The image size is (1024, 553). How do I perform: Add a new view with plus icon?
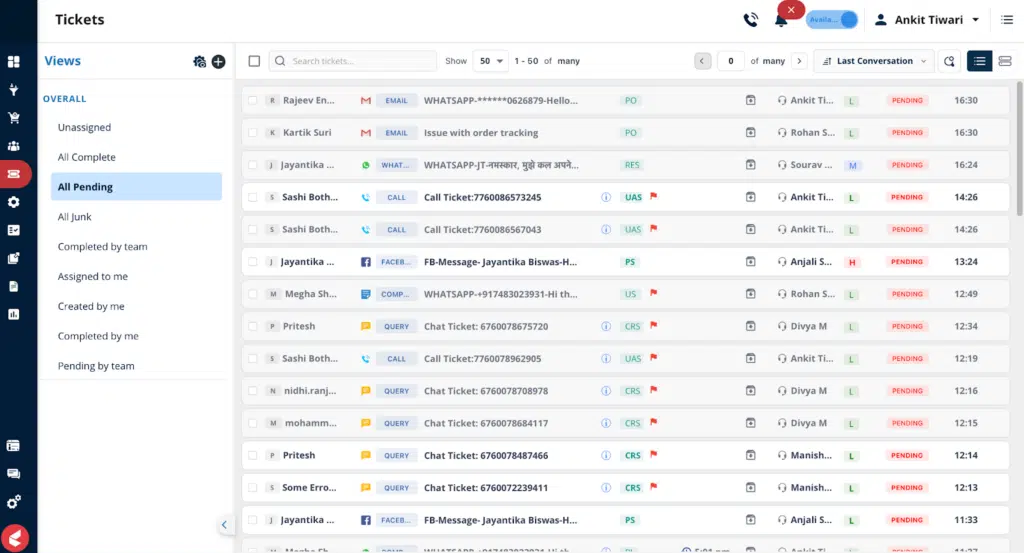[219, 62]
